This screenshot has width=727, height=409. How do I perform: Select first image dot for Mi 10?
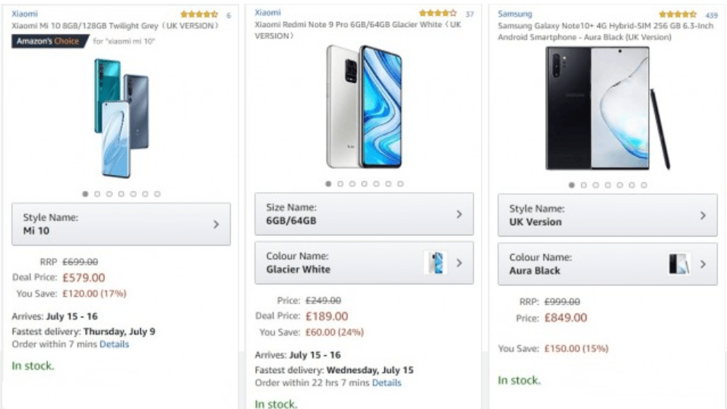pos(85,194)
